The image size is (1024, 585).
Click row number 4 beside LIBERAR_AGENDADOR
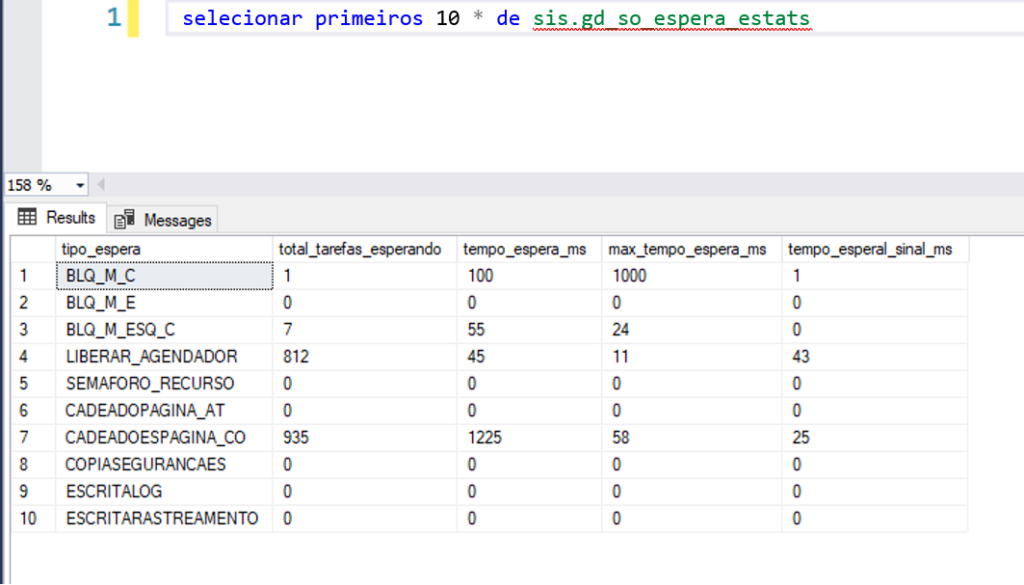[x=22, y=356]
